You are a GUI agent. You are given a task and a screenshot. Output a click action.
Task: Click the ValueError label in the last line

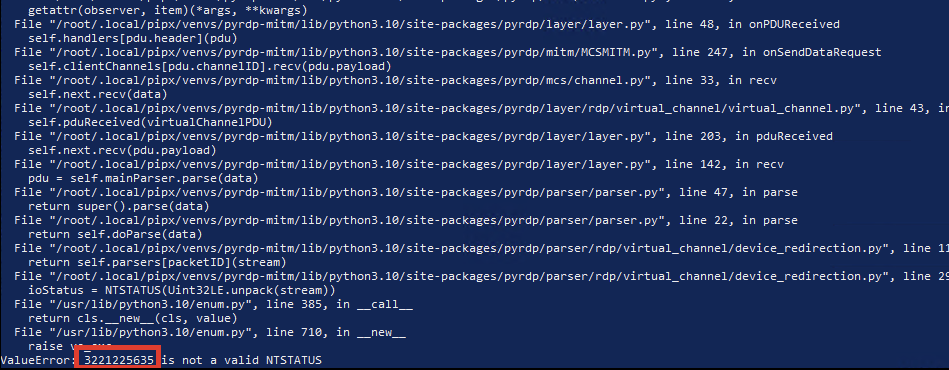pos(37,360)
